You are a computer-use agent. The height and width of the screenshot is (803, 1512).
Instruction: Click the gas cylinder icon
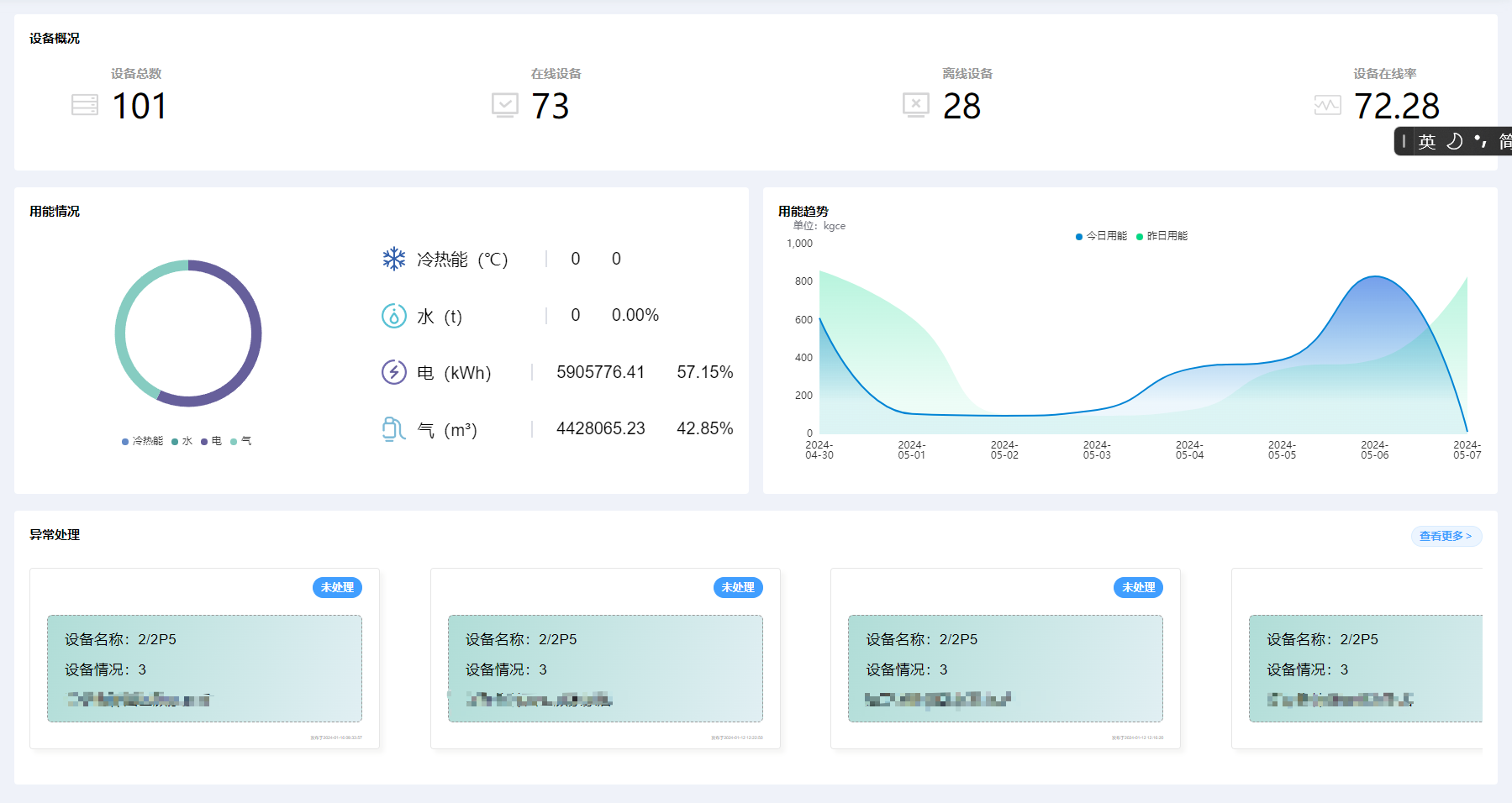[393, 429]
